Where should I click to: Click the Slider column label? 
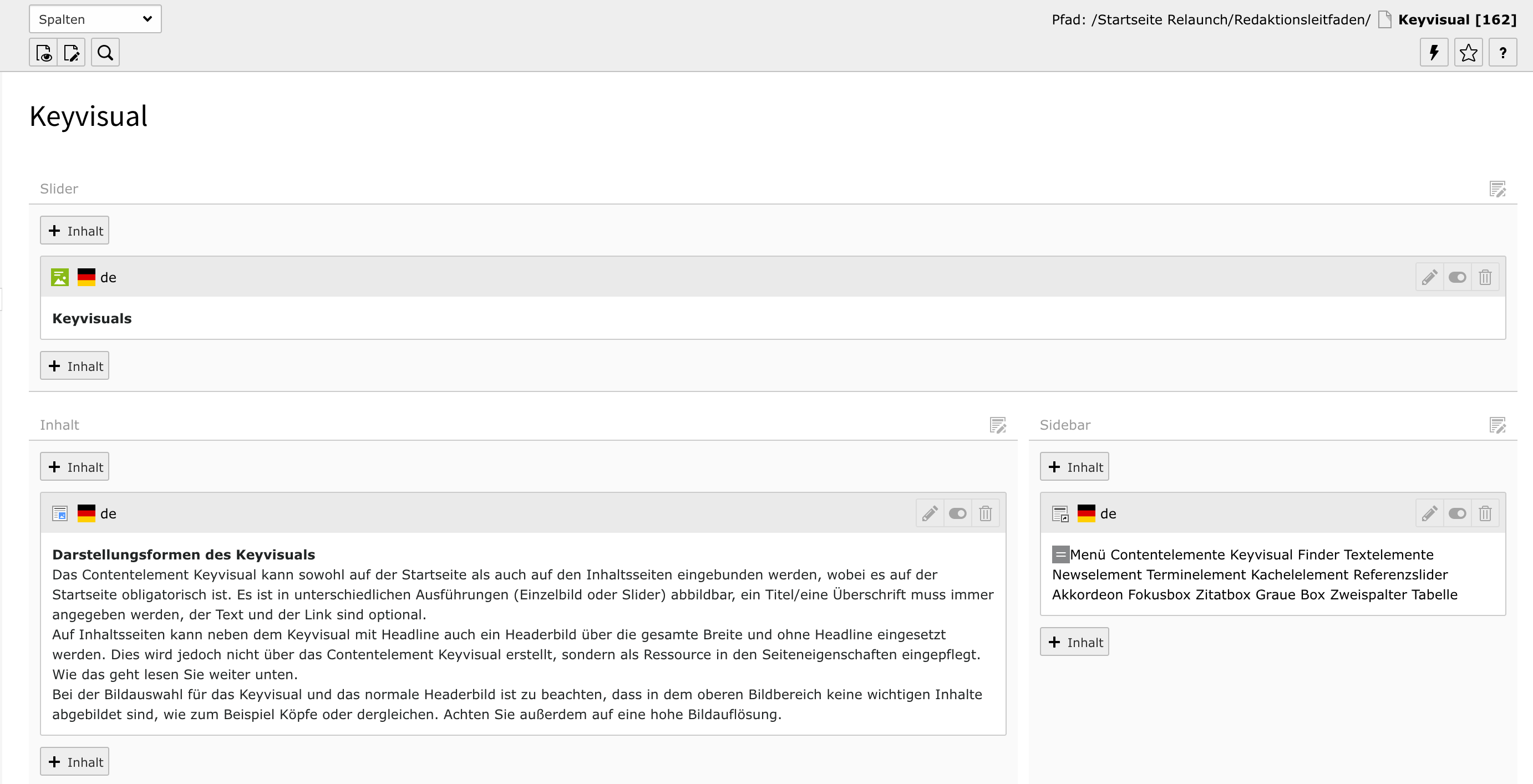pyautogui.click(x=59, y=189)
